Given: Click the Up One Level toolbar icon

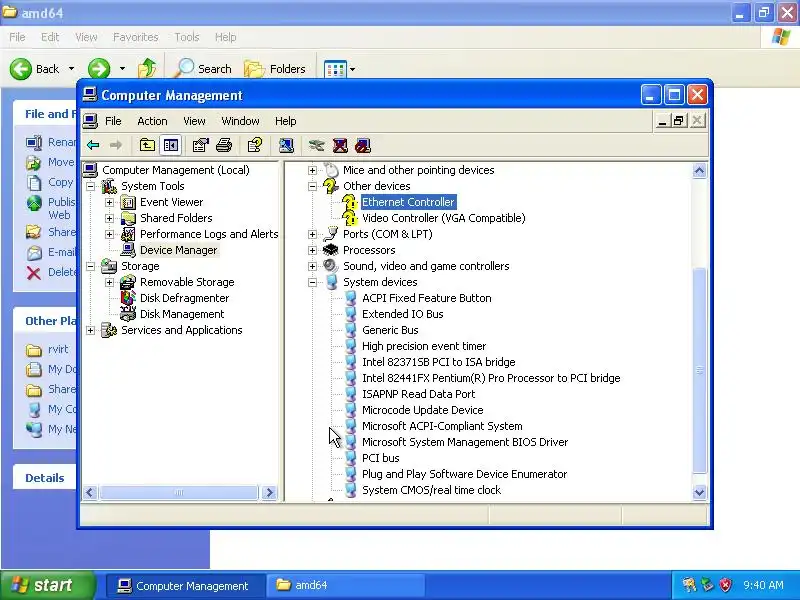Looking at the screenshot, I should [147, 145].
